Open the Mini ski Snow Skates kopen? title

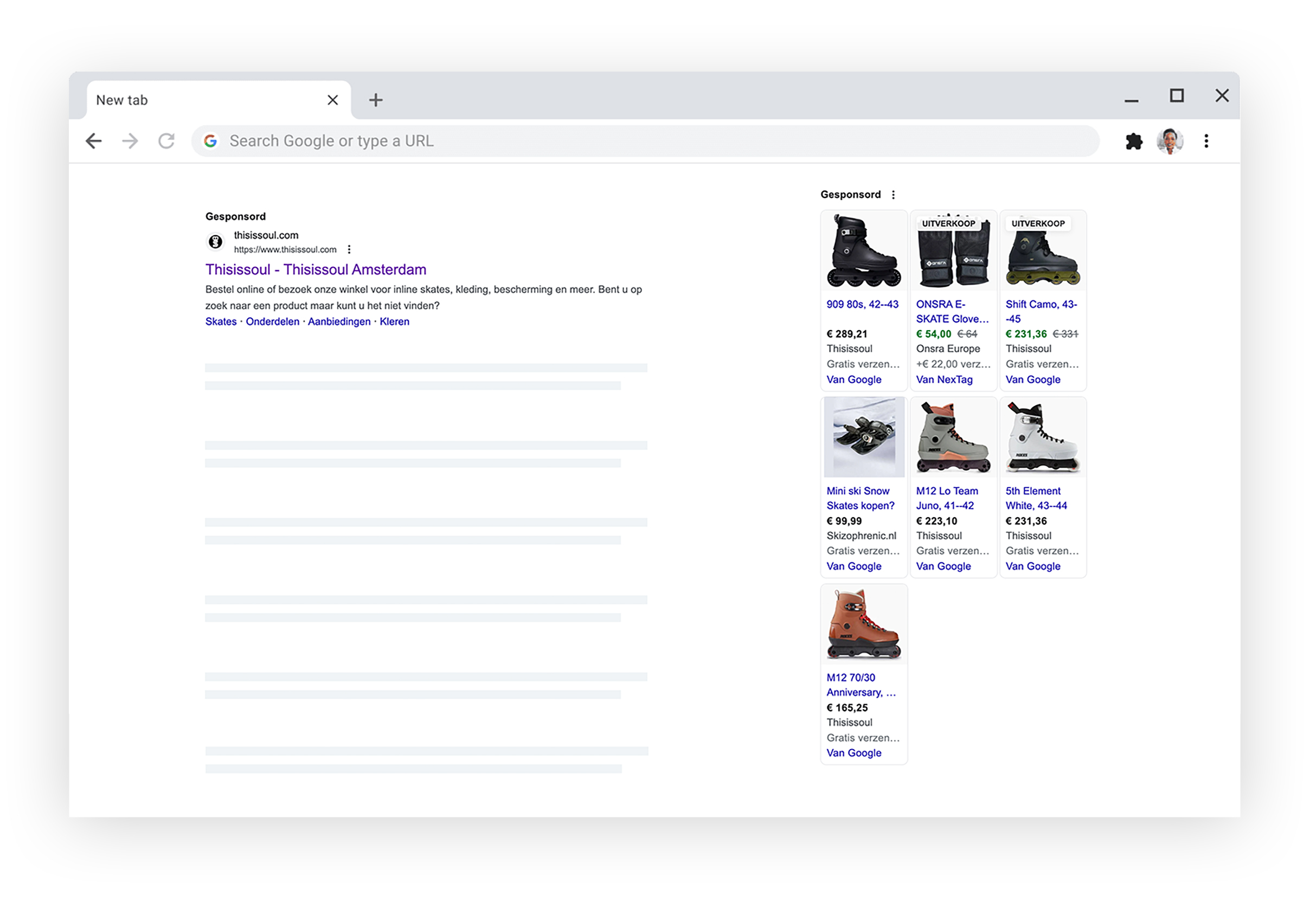point(860,498)
